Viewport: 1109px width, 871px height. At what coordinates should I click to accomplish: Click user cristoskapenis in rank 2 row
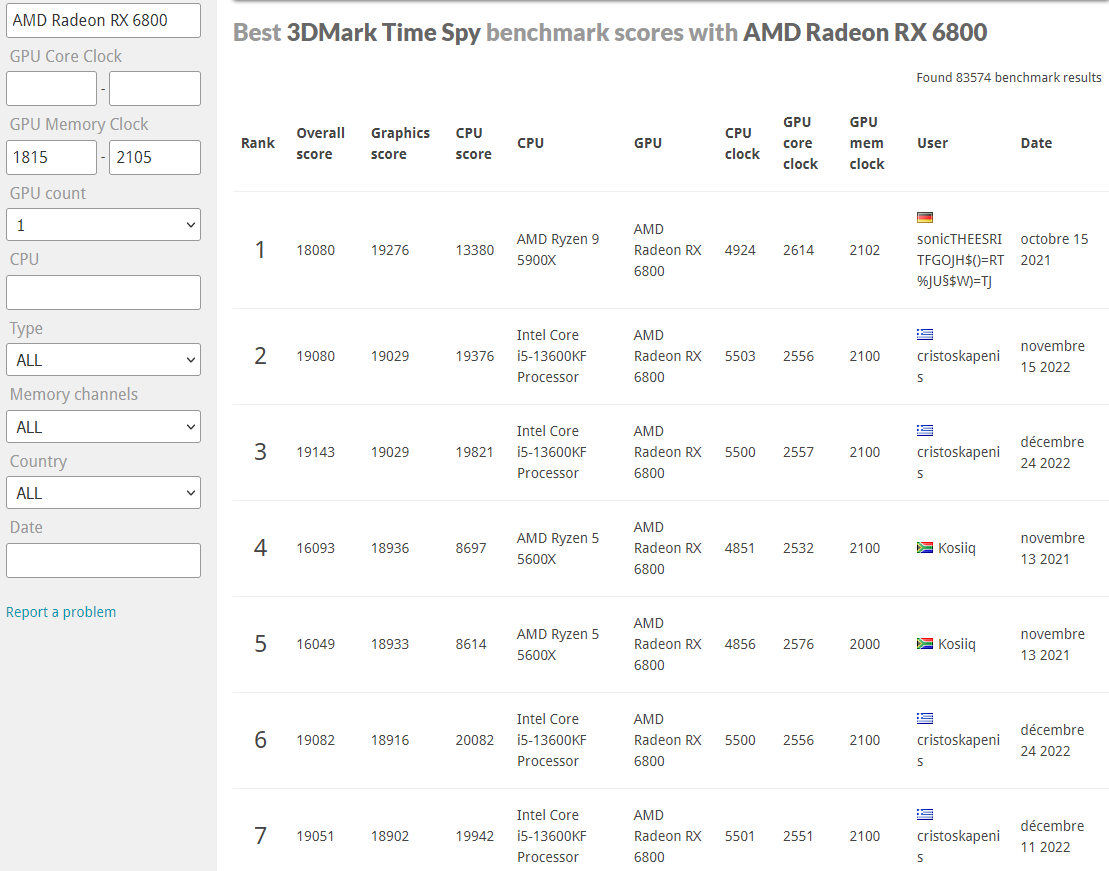click(958, 366)
